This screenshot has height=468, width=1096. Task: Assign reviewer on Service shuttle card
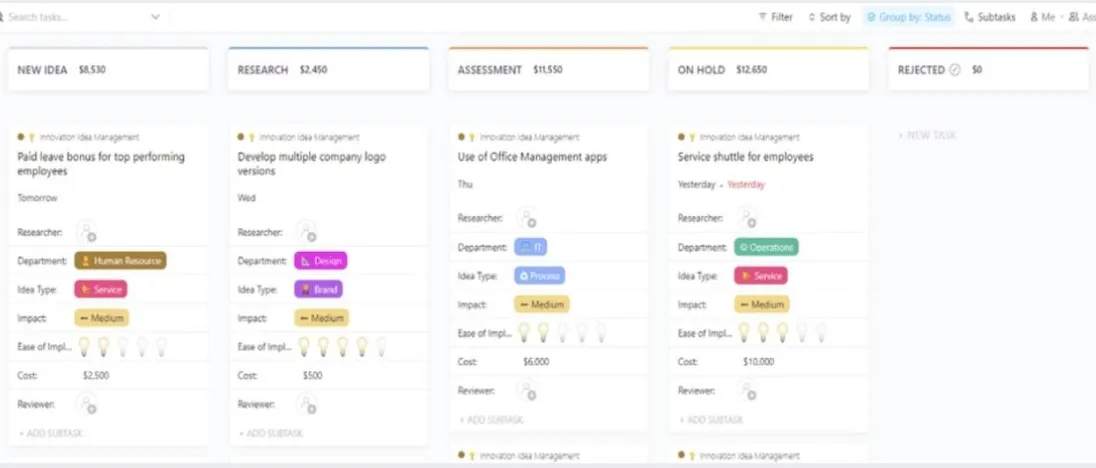tap(747, 390)
